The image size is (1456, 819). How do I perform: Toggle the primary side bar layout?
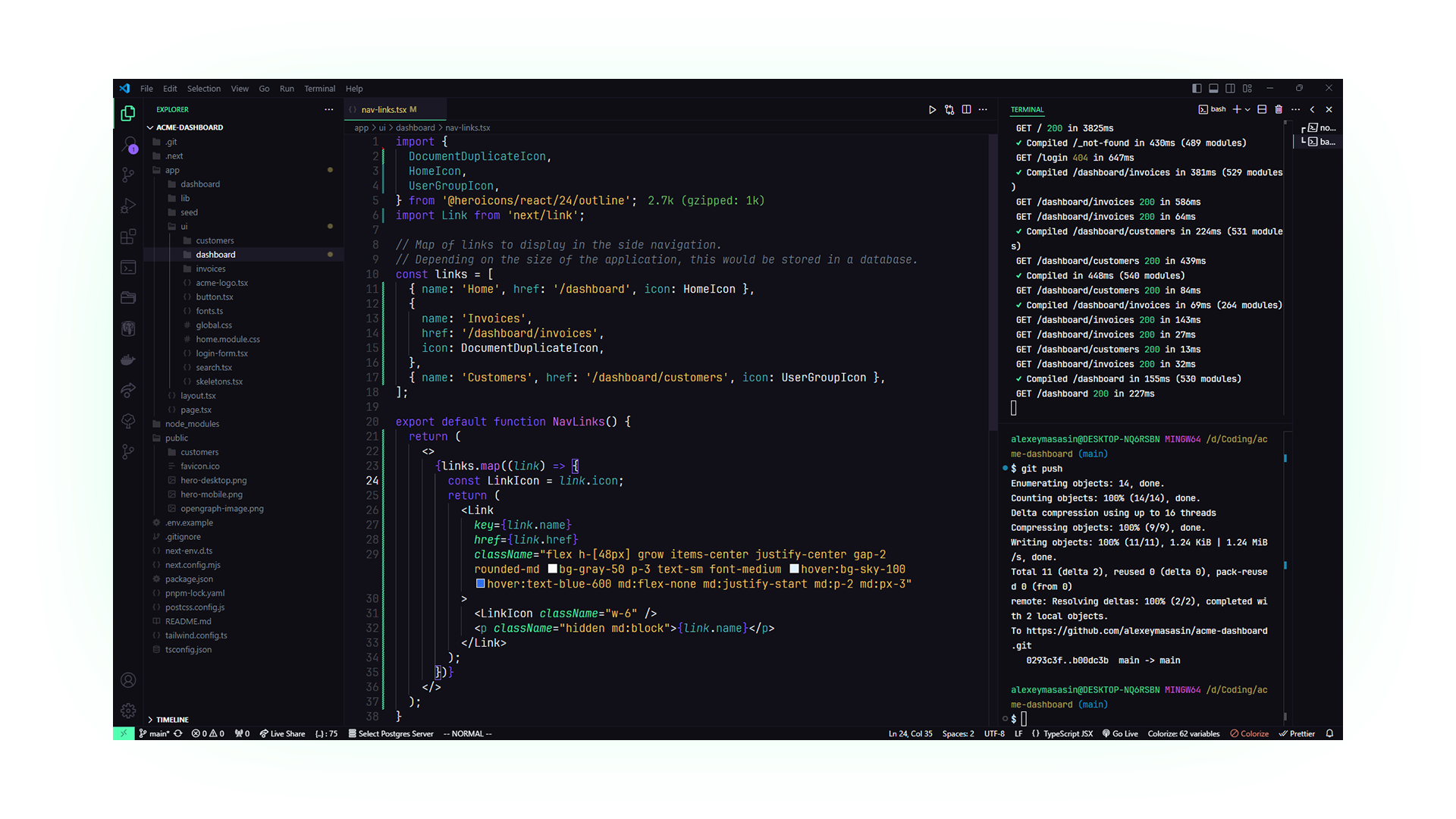1197,89
